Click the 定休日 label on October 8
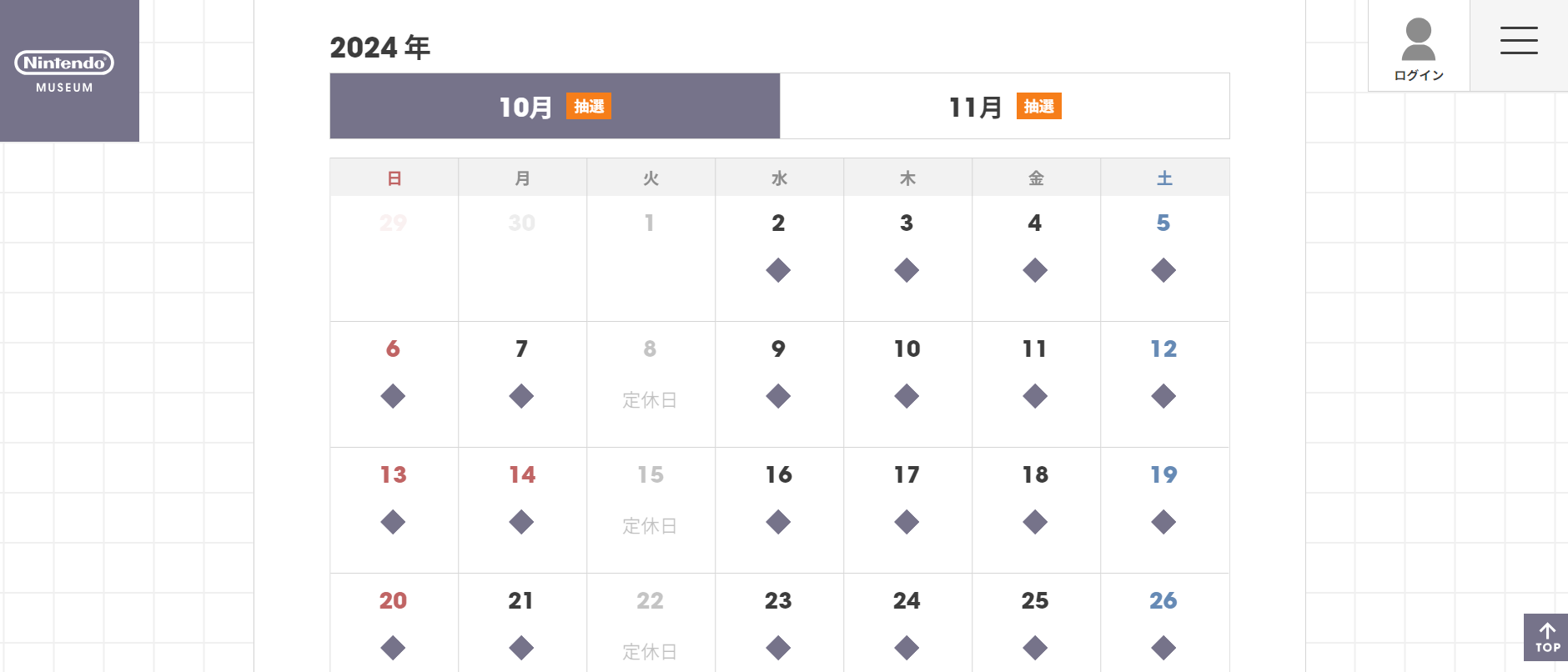The image size is (1568, 672). pos(650,400)
